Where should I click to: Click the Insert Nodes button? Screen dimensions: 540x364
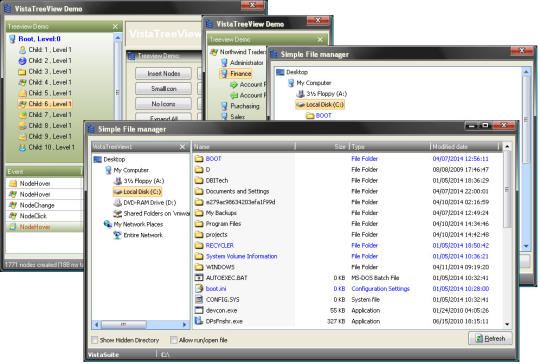tap(164, 74)
